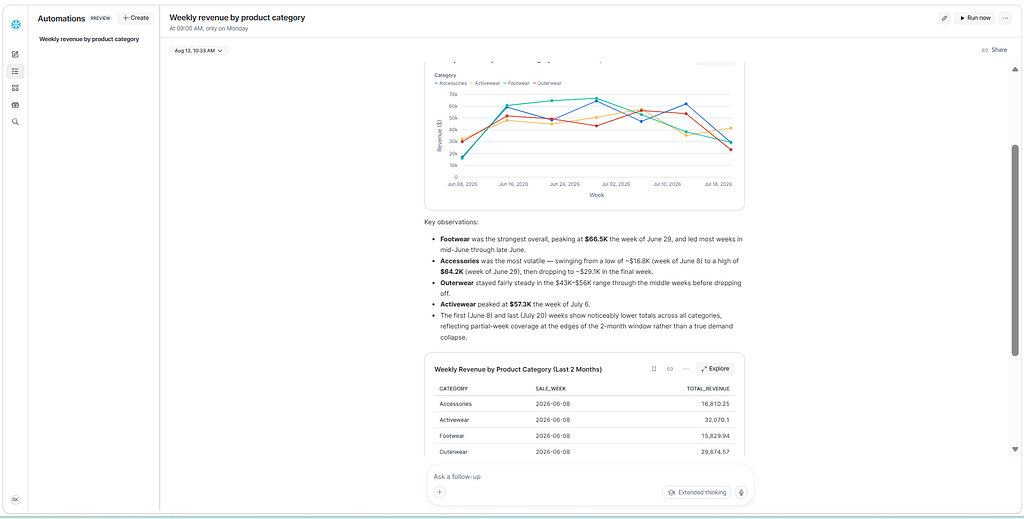Click the Run now button
Screen dimensions: 1024x519
click(975, 18)
